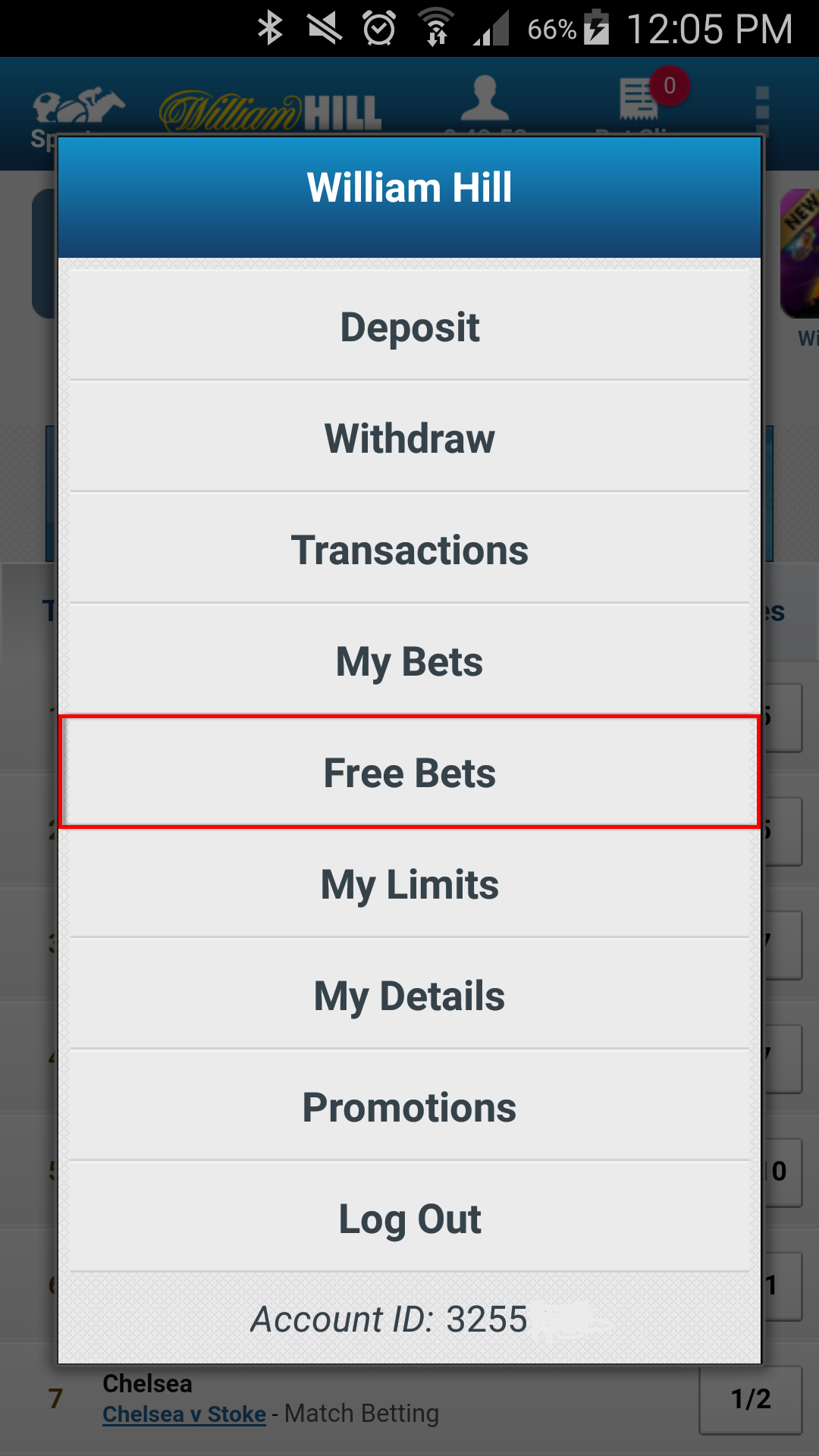Tap the account profile silhouette icon

pyautogui.click(x=485, y=99)
